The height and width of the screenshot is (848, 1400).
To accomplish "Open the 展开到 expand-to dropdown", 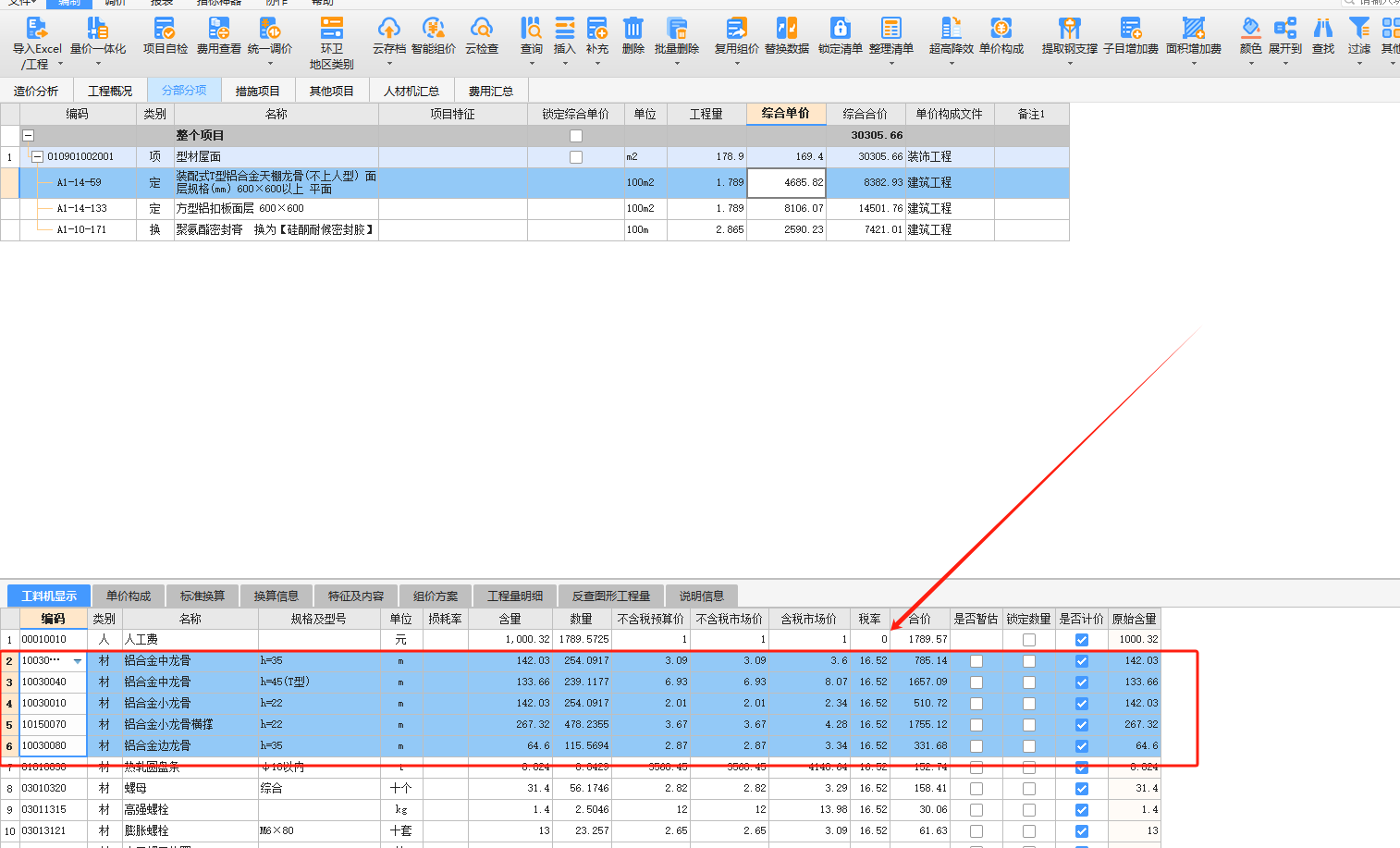I will tap(1285, 64).
